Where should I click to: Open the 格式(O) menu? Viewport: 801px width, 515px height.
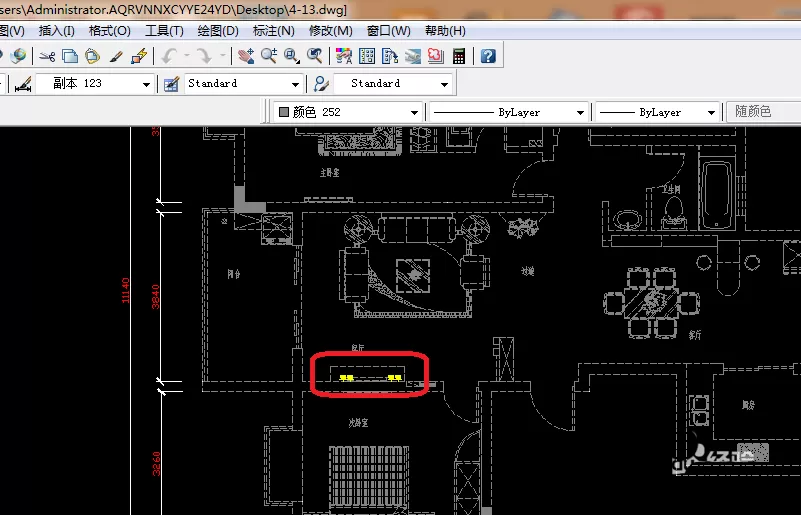109,31
